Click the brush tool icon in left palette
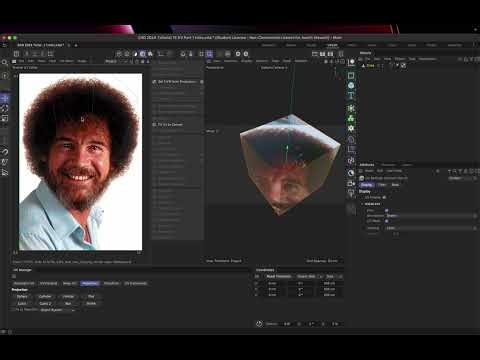 (5, 152)
